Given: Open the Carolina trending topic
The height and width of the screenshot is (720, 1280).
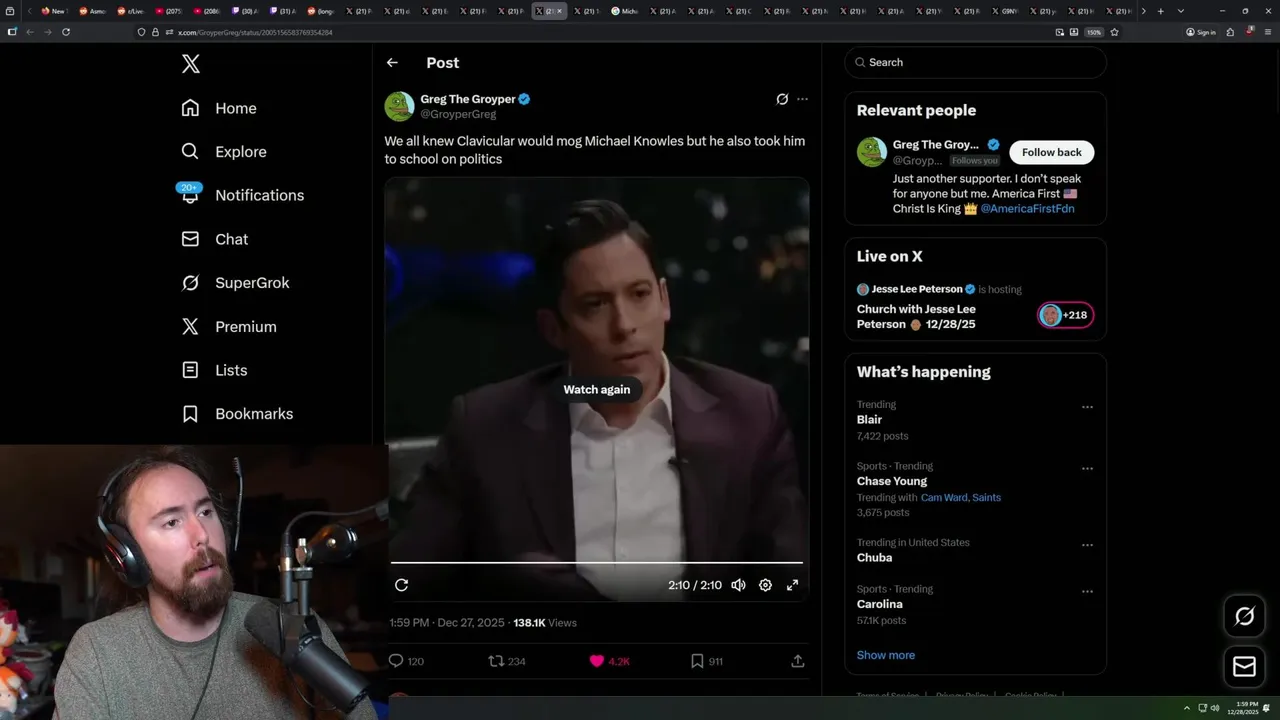Looking at the screenshot, I should click(x=880, y=604).
